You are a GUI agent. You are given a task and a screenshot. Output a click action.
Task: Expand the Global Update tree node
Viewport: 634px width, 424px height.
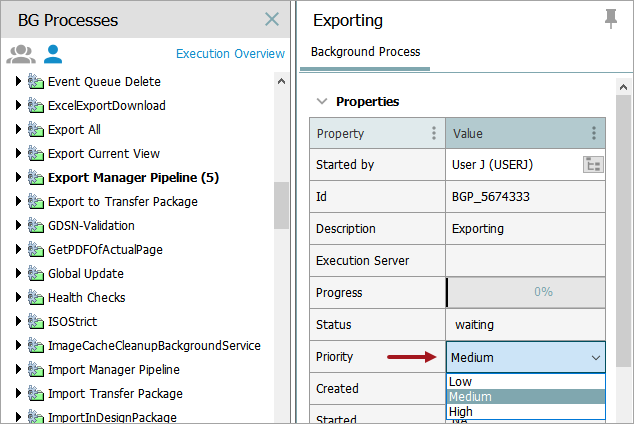[18, 274]
